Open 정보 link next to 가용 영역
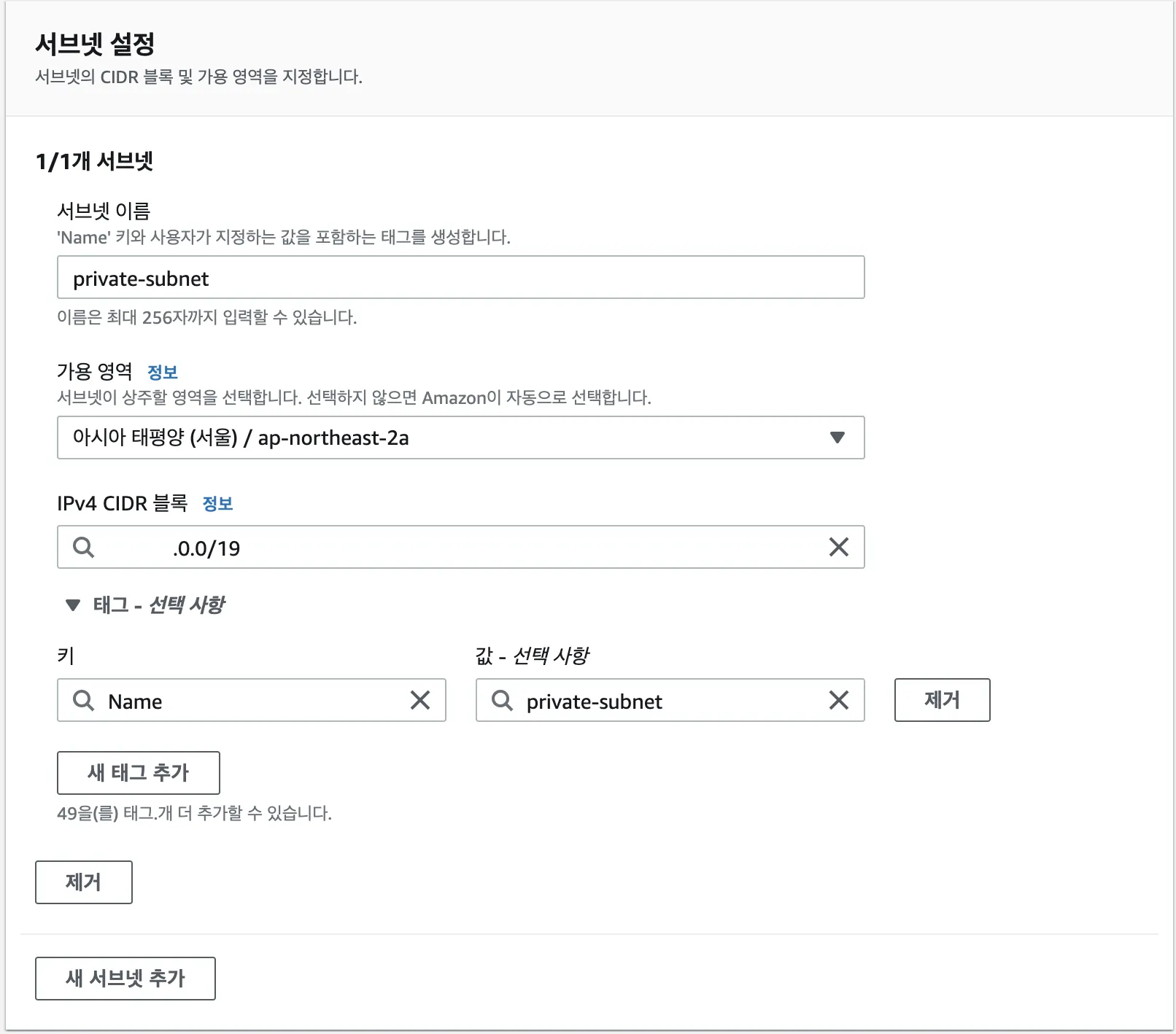Screen dimensions: 1176x1034 (x=162, y=373)
